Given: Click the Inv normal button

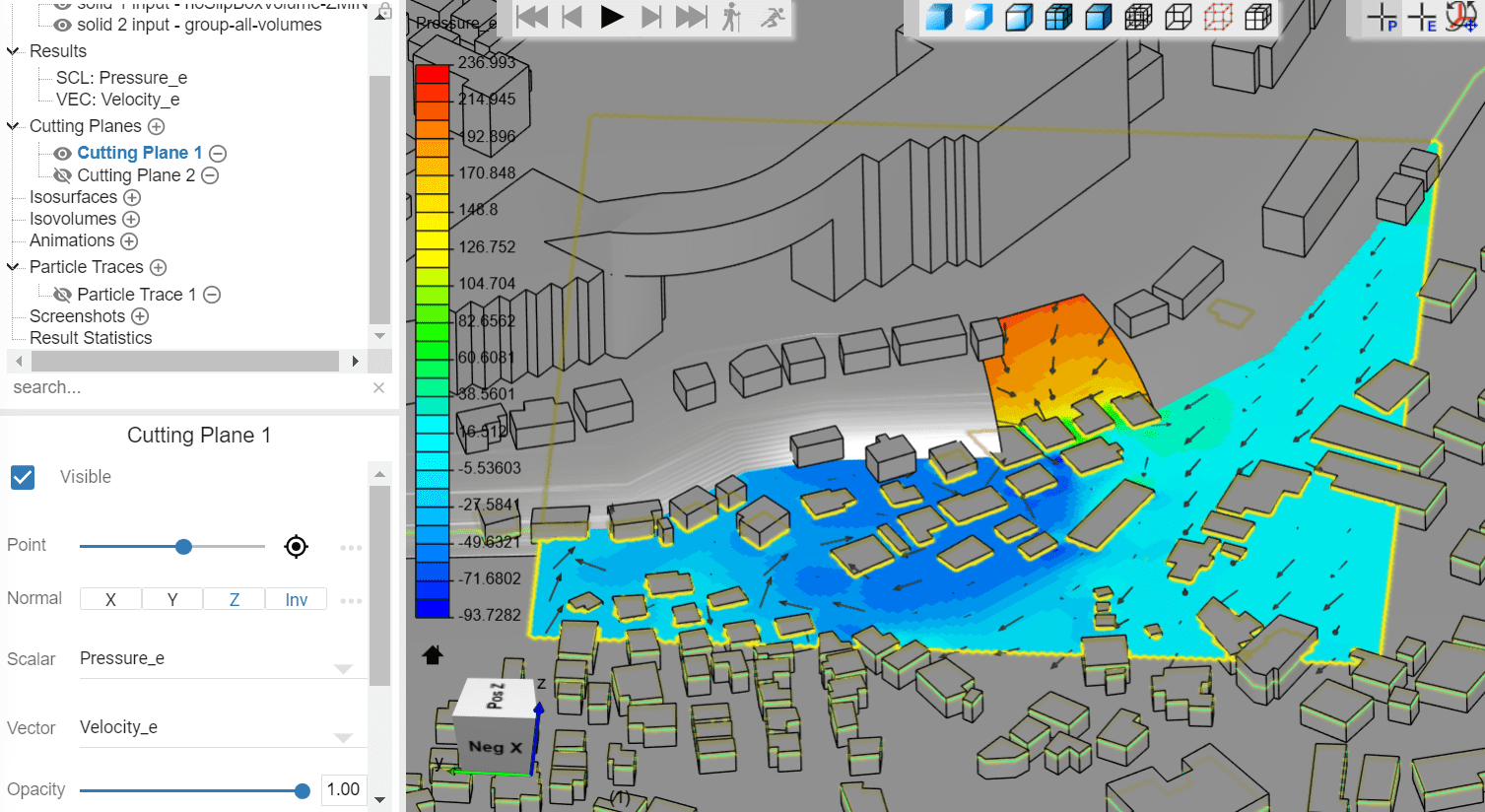Looking at the screenshot, I should [296, 599].
